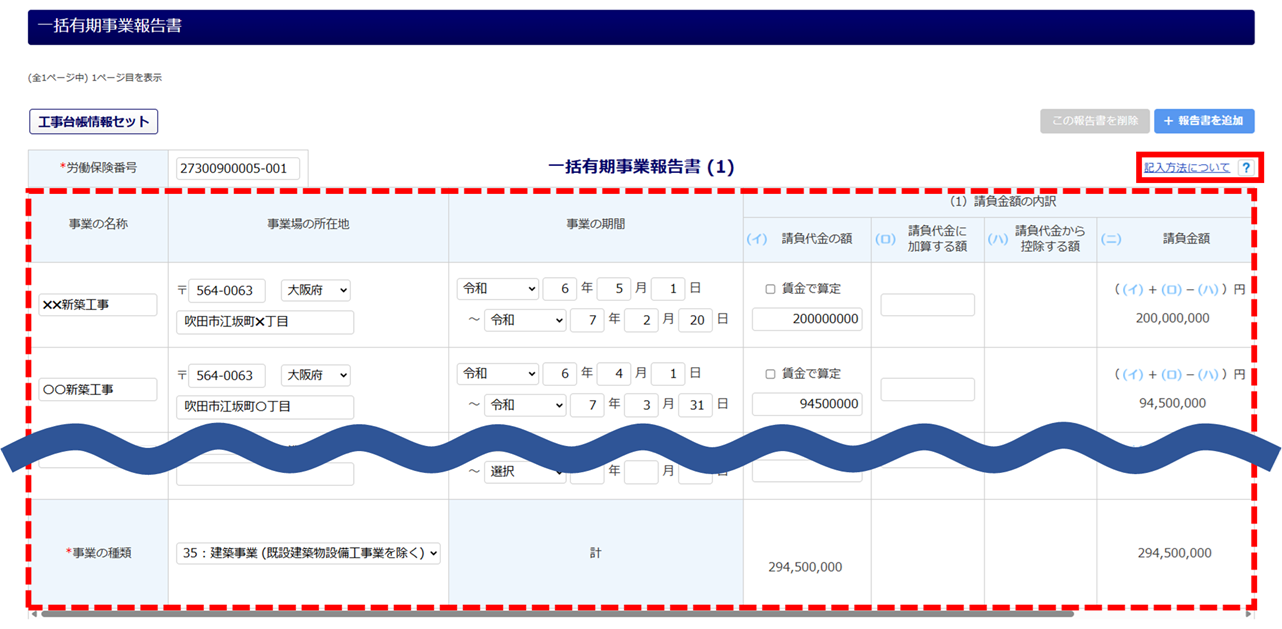Check 賃金で算定 for 〇〇新築工事
This screenshot has height=629, width=1282.
770,374
